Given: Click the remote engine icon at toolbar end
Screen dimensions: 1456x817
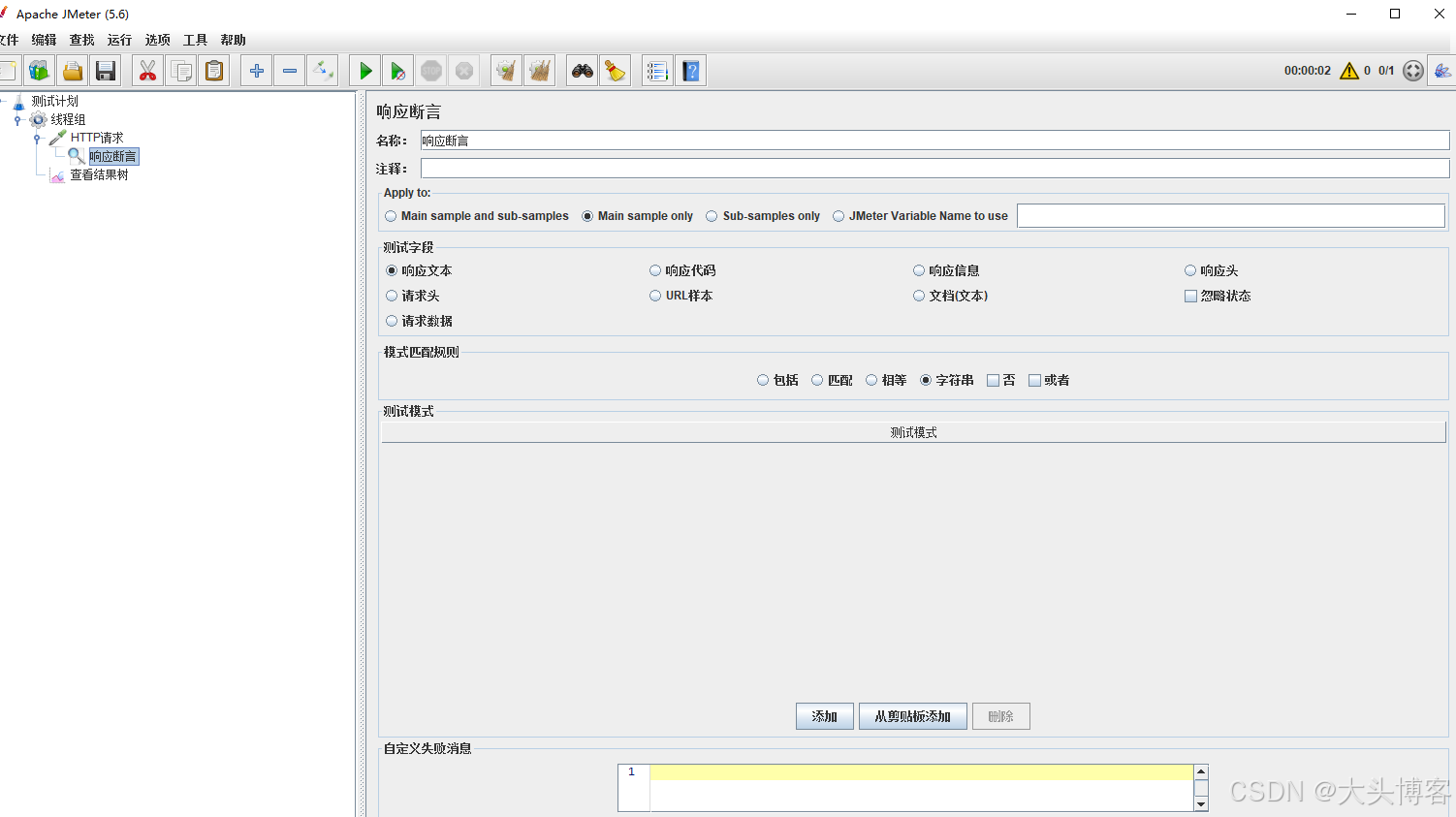Looking at the screenshot, I should [x=1442, y=71].
